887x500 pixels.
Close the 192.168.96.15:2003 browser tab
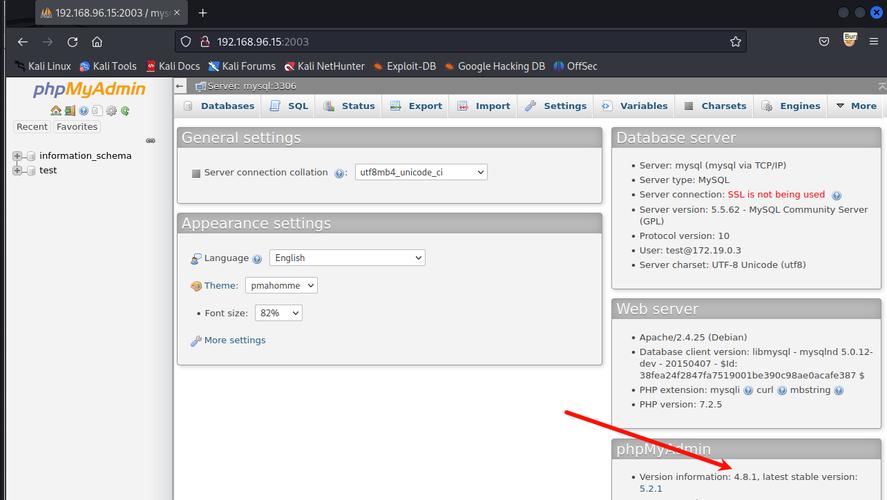177,12
